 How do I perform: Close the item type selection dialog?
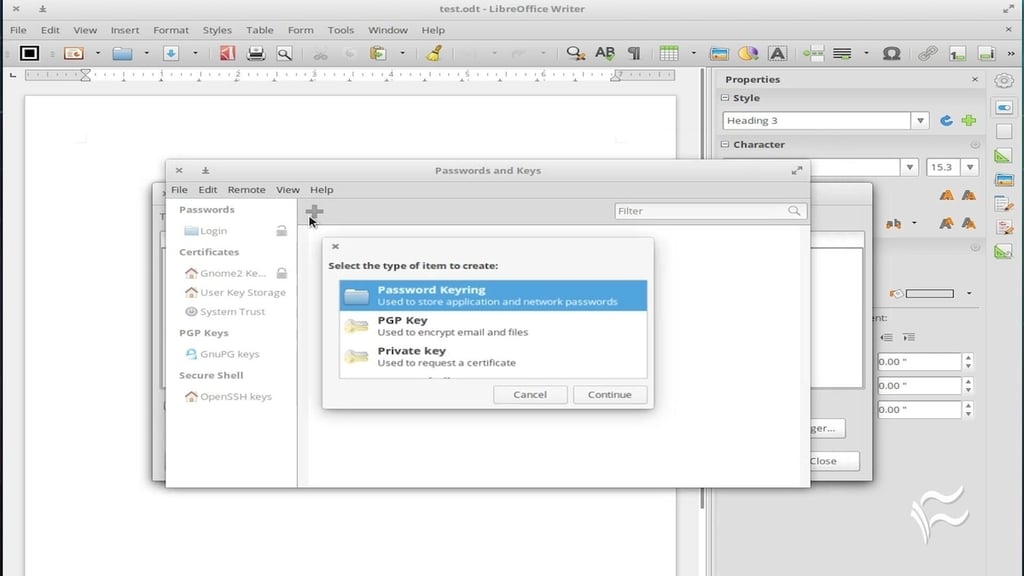coord(335,246)
